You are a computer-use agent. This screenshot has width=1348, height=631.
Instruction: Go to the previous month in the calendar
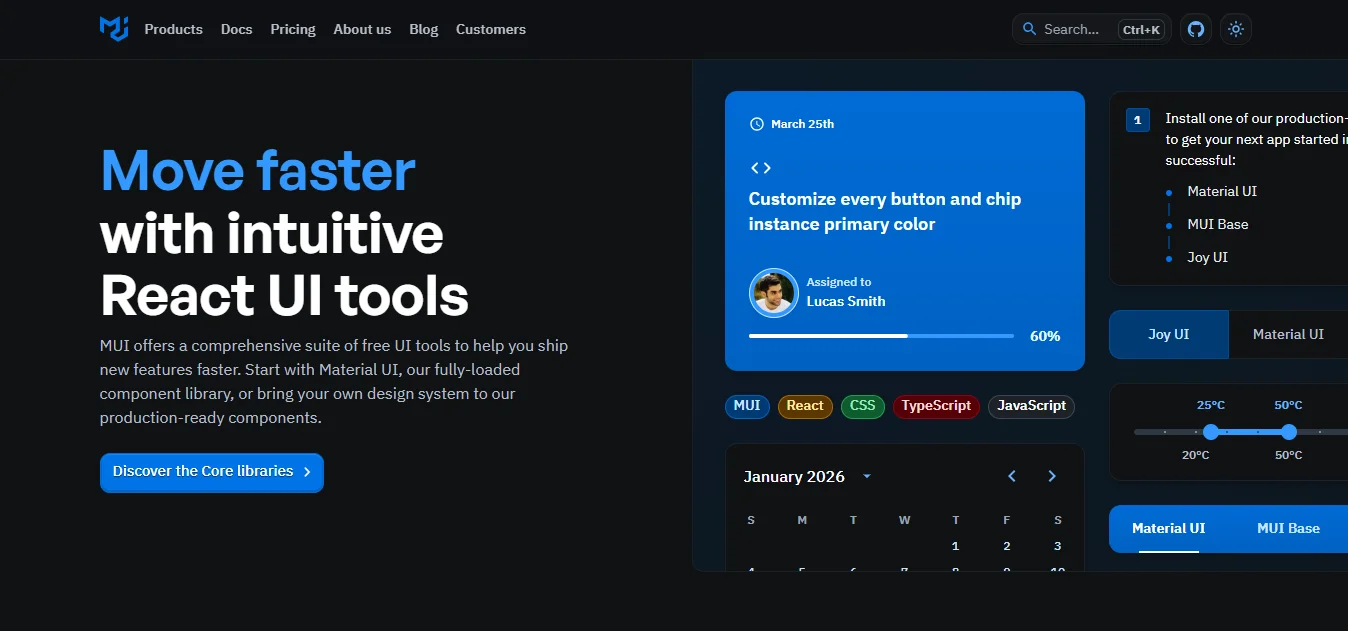click(1010, 476)
